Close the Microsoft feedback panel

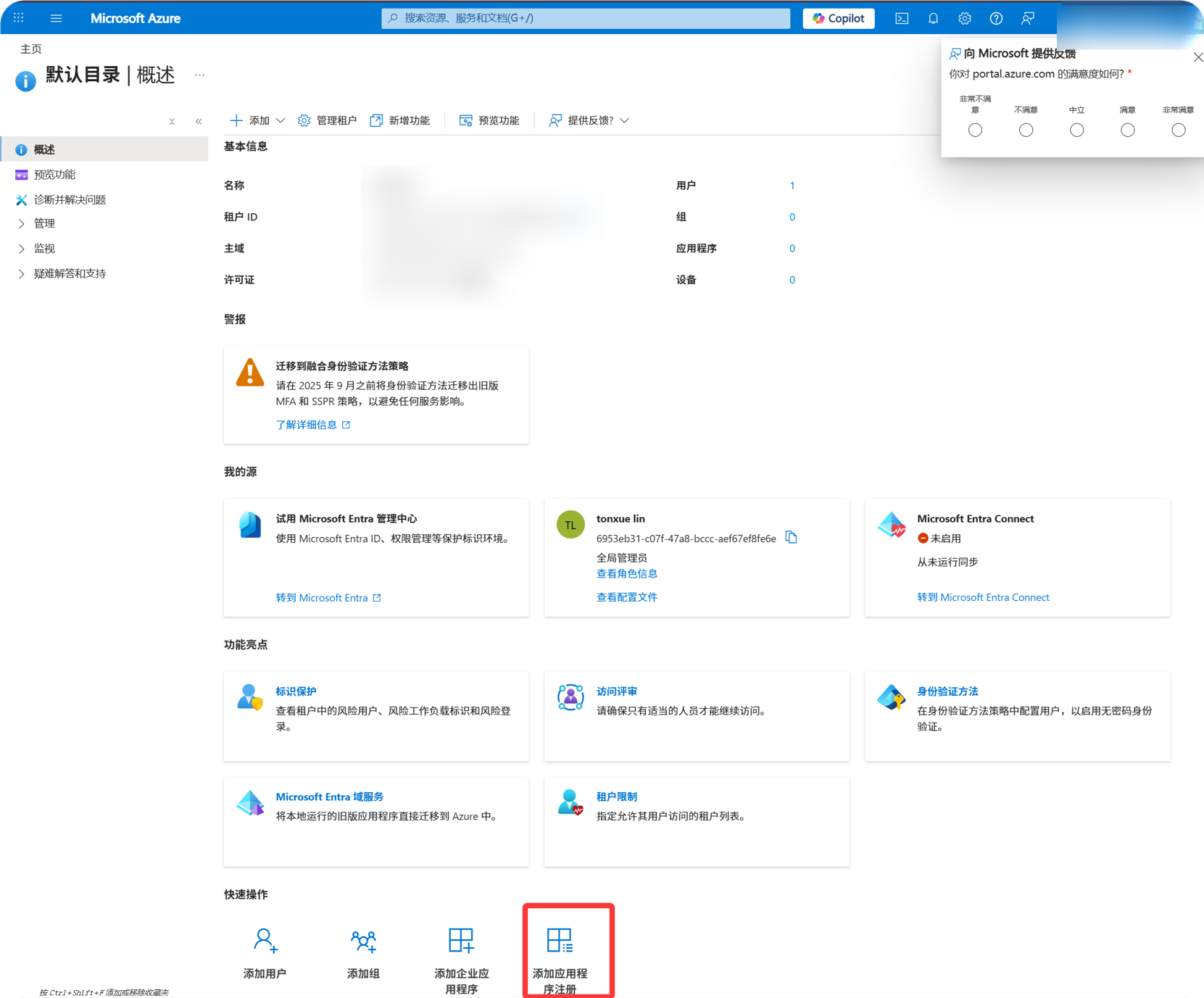[1197, 57]
